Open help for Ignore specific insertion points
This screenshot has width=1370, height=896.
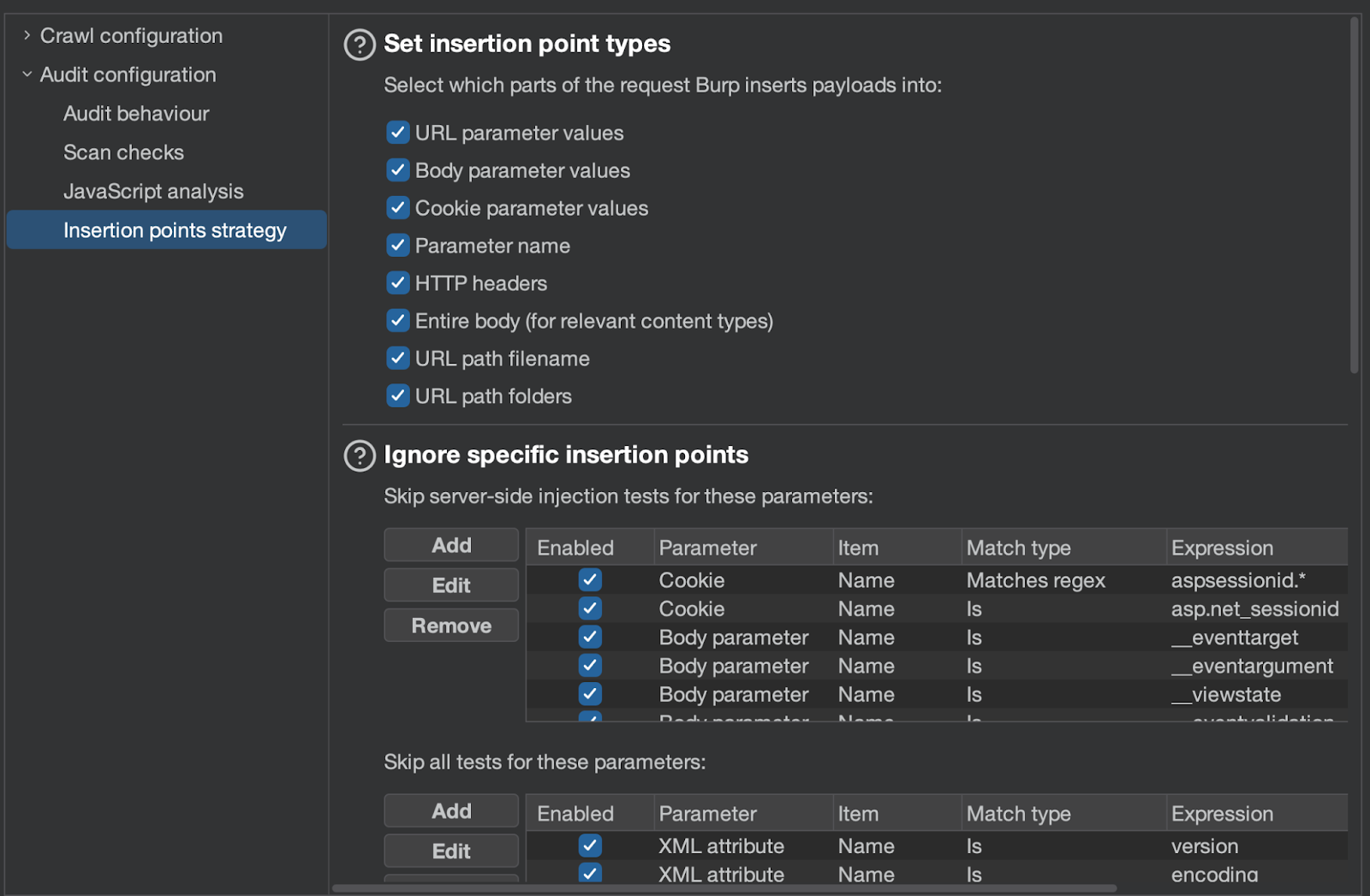point(360,456)
